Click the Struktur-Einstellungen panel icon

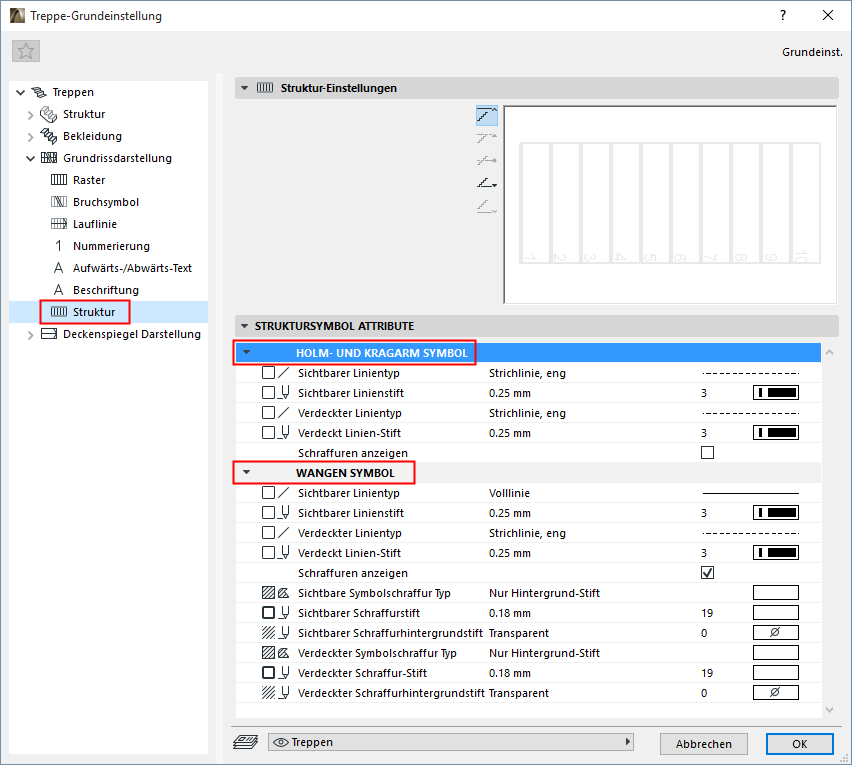pos(265,88)
